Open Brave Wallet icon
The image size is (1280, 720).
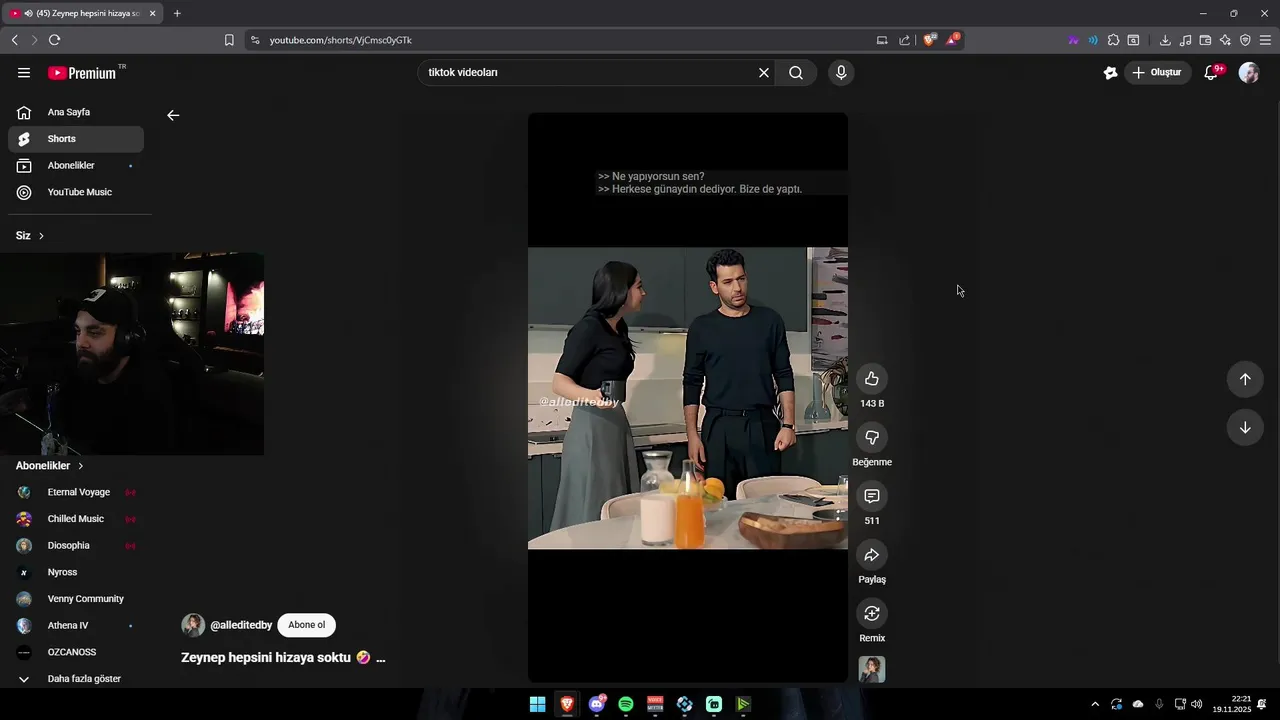(x=1205, y=40)
